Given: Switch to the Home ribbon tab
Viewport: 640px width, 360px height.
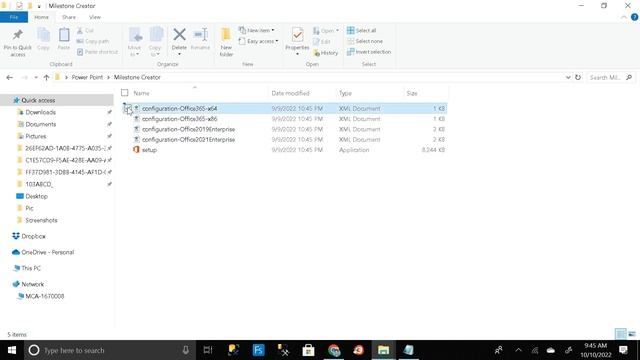Looking at the screenshot, I should coord(41,17).
